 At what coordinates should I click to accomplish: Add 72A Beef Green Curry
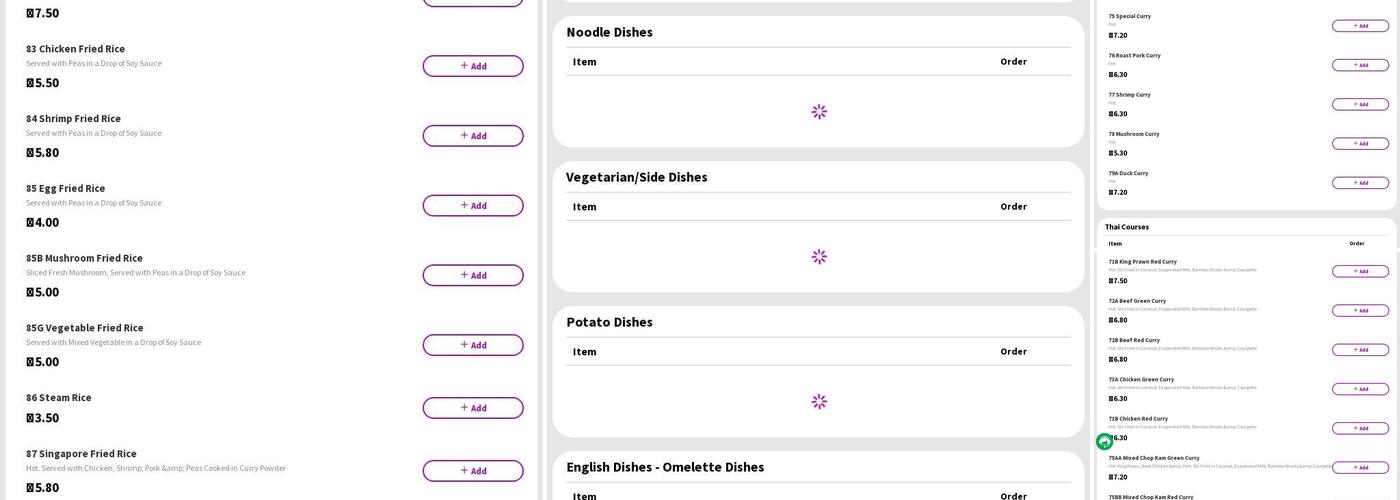click(1360, 311)
